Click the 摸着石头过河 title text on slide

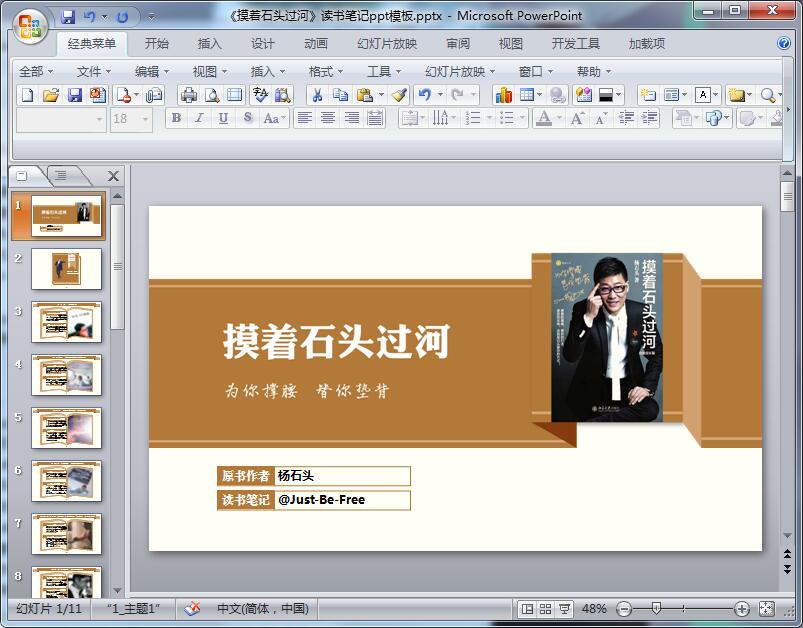point(336,341)
